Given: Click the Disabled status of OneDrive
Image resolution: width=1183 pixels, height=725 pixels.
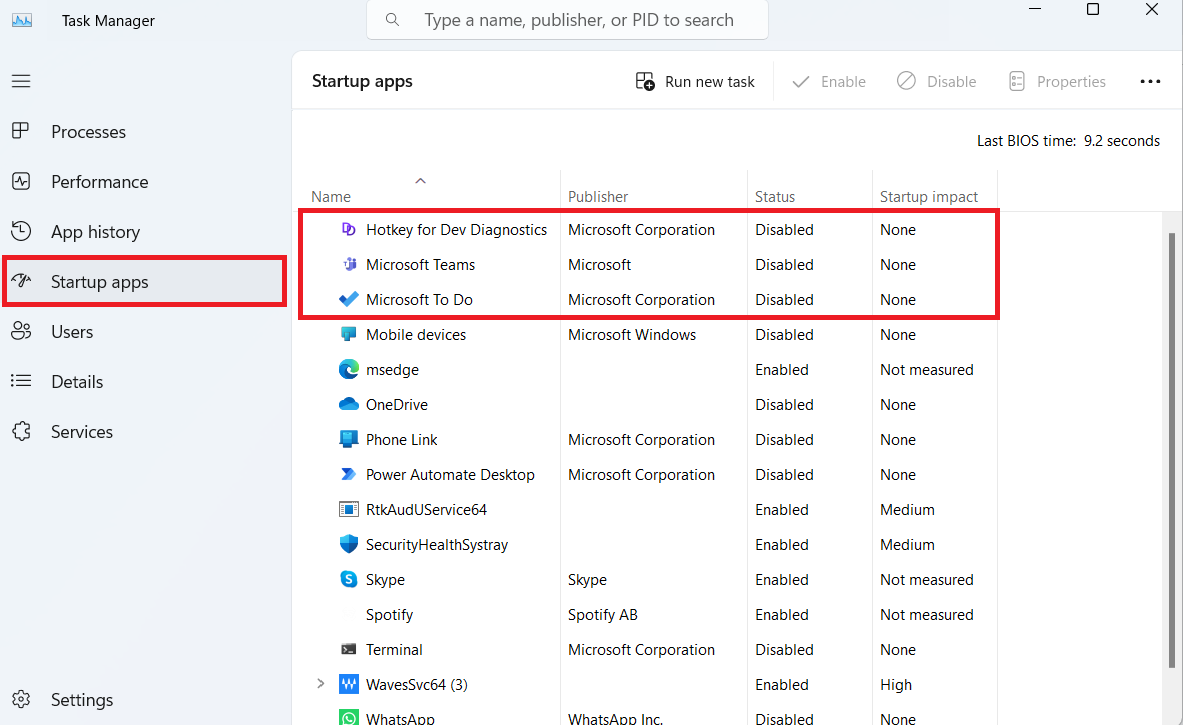Looking at the screenshot, I should 784,404.
